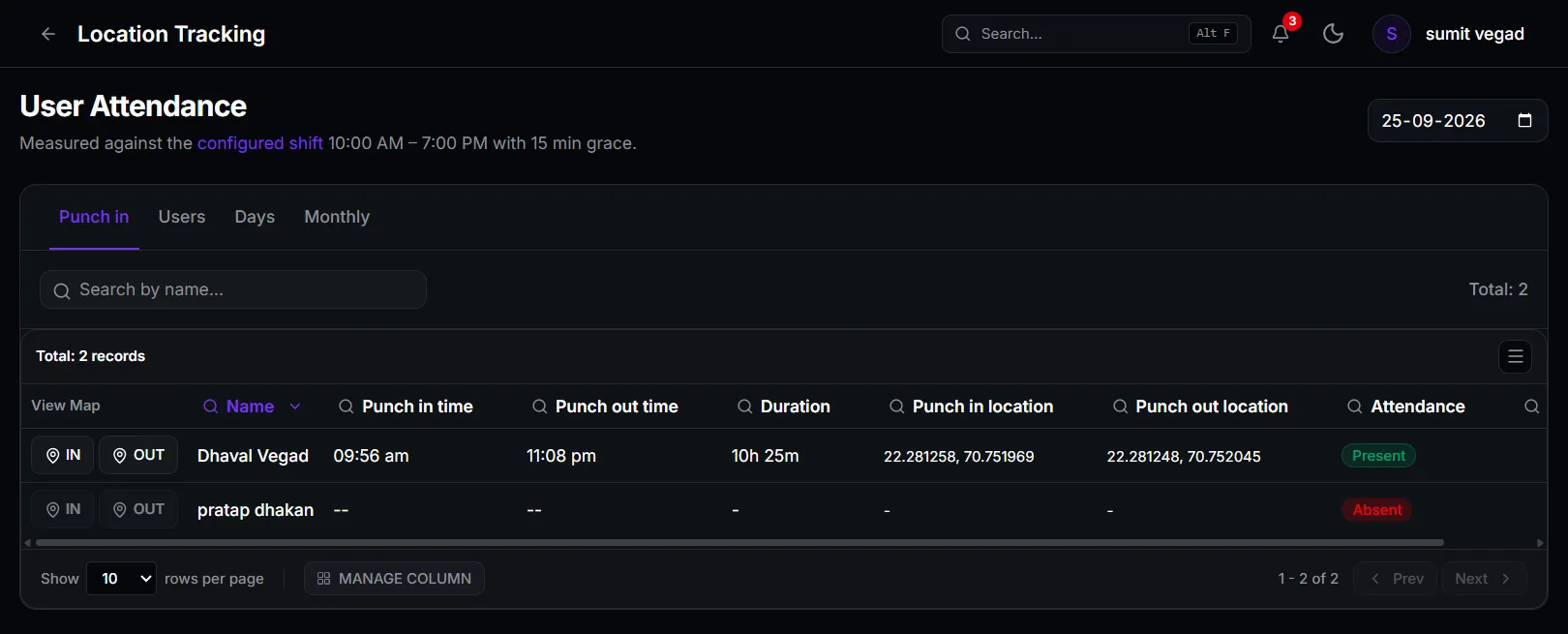Open the S user avatar
This screenshot has height=634, width=1568.
[1391, 34]
